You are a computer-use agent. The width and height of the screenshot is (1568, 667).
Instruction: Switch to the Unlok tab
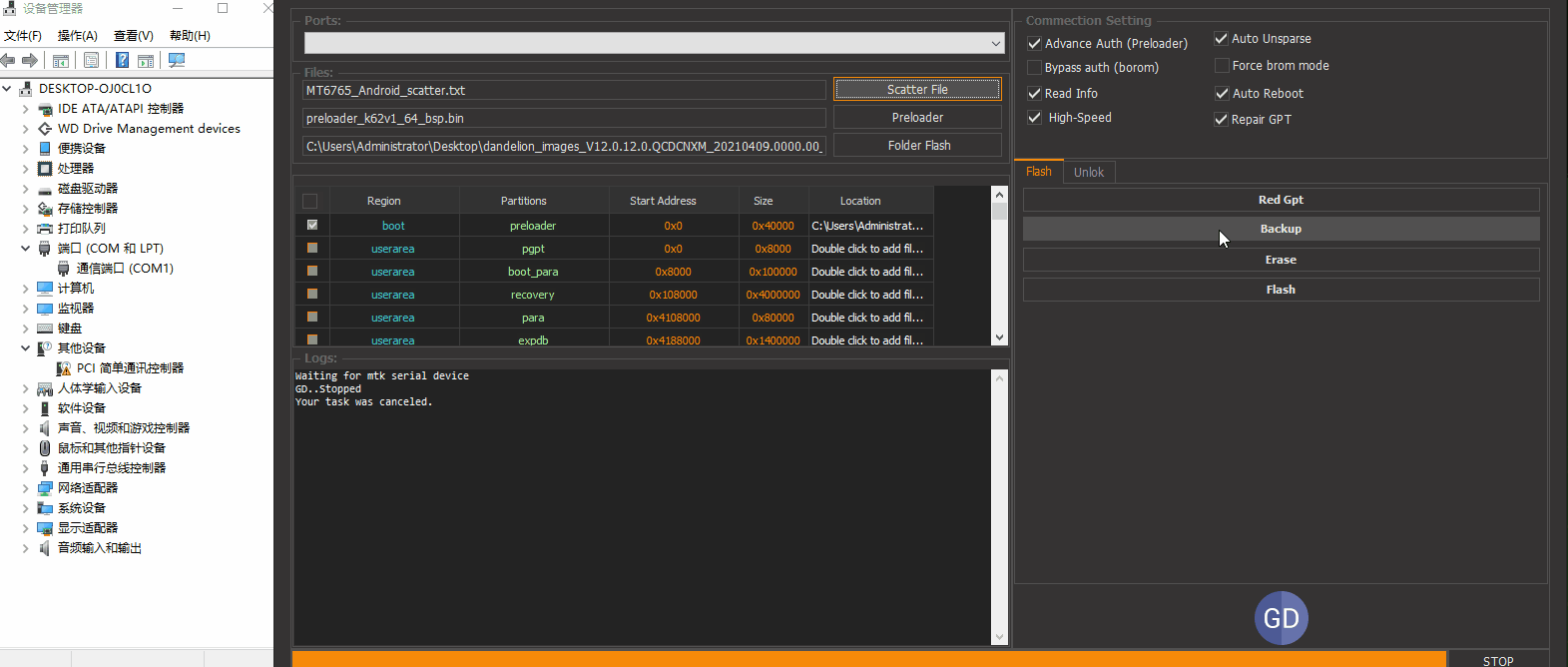click(x=1089, y=173)
